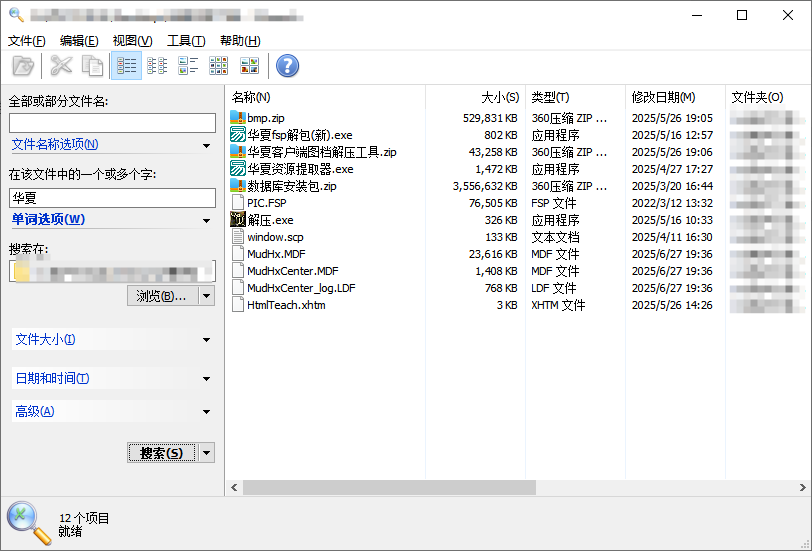Click the 浏览(B)... button
812x551 pixels.
163,296
